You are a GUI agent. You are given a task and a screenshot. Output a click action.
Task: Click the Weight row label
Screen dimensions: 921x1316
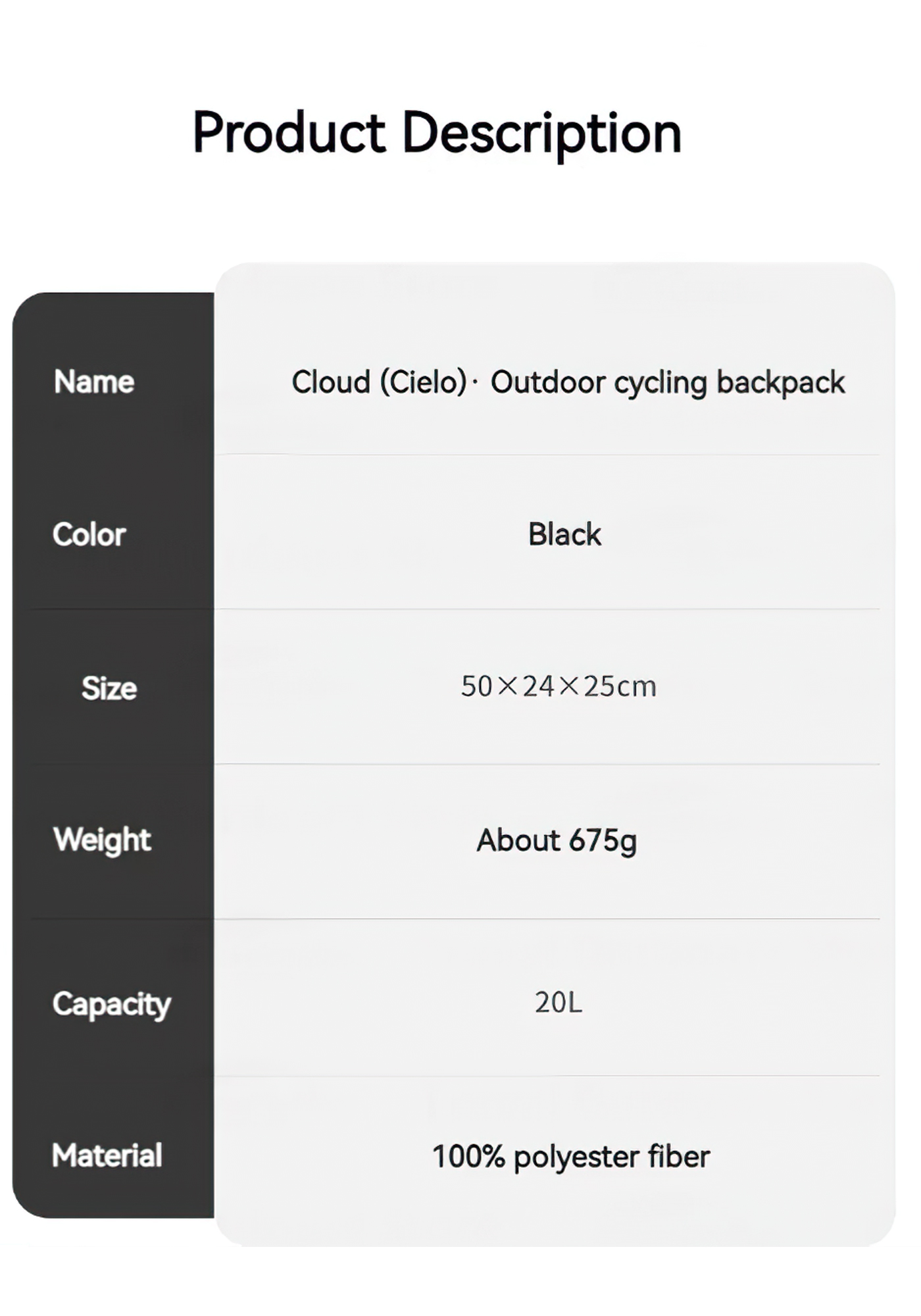[102, 841]
